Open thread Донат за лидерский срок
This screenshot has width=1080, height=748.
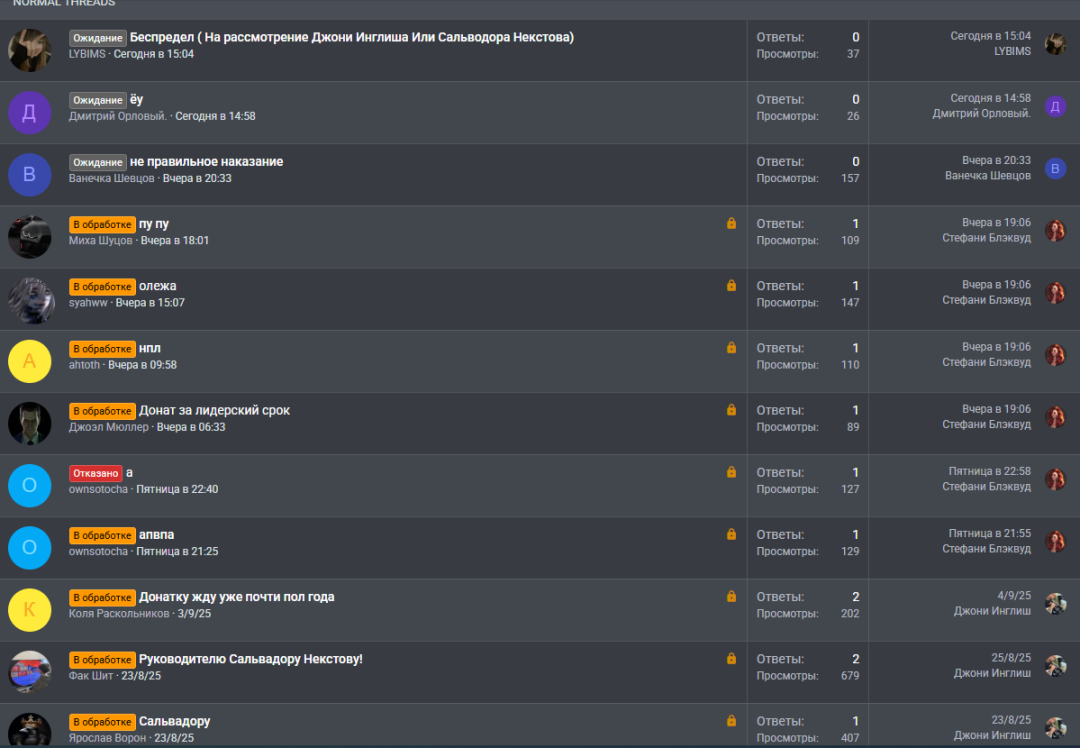click(x=214, y=411)
